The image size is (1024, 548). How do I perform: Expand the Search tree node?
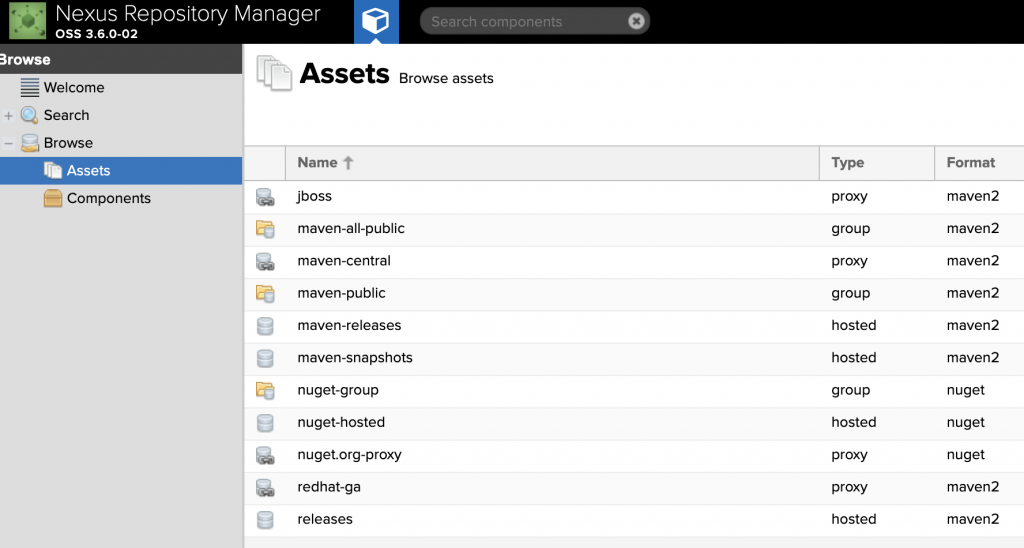click(9, 116)
